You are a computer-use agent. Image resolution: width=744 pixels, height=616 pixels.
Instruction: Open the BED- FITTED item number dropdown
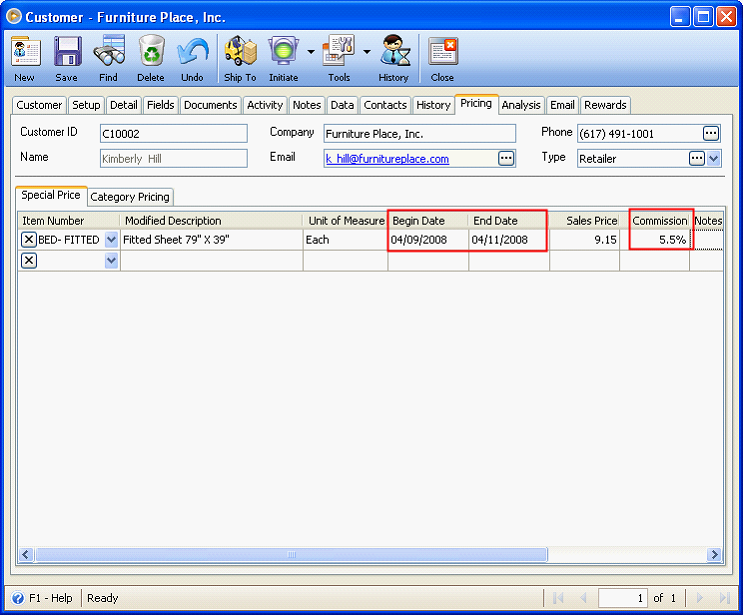click(111, 240)
